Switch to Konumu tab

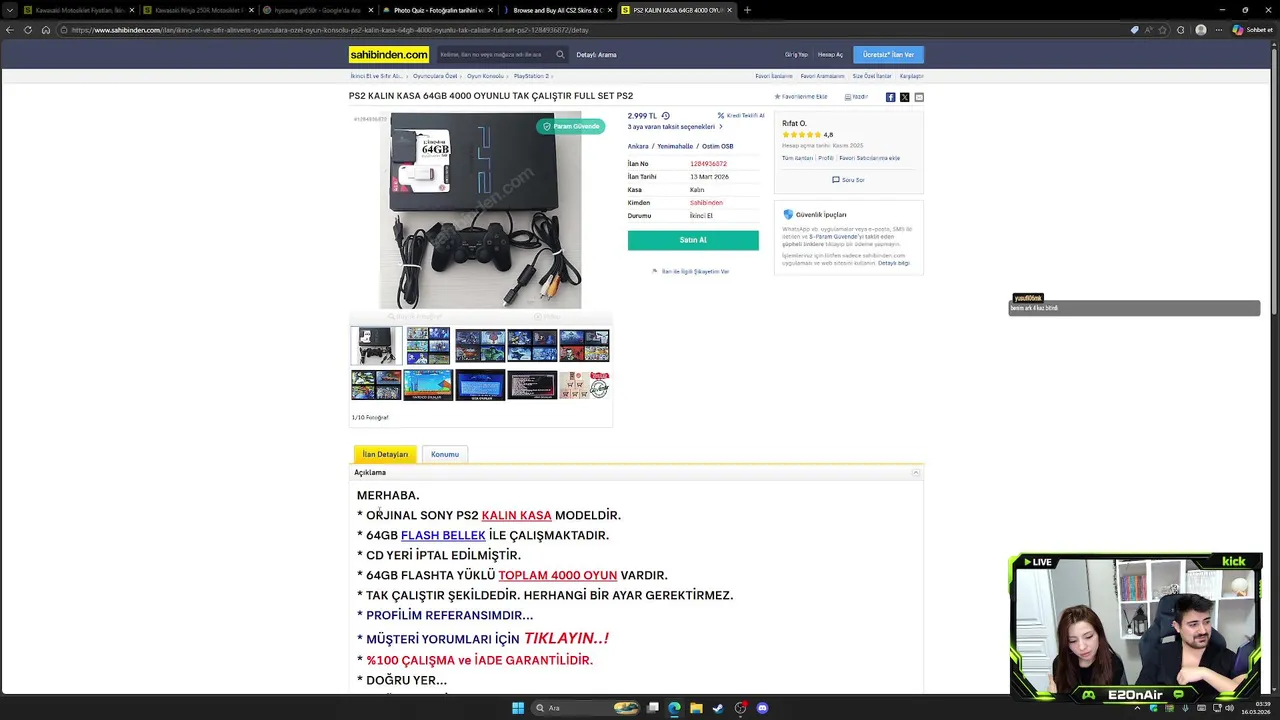tap(445, 454)
